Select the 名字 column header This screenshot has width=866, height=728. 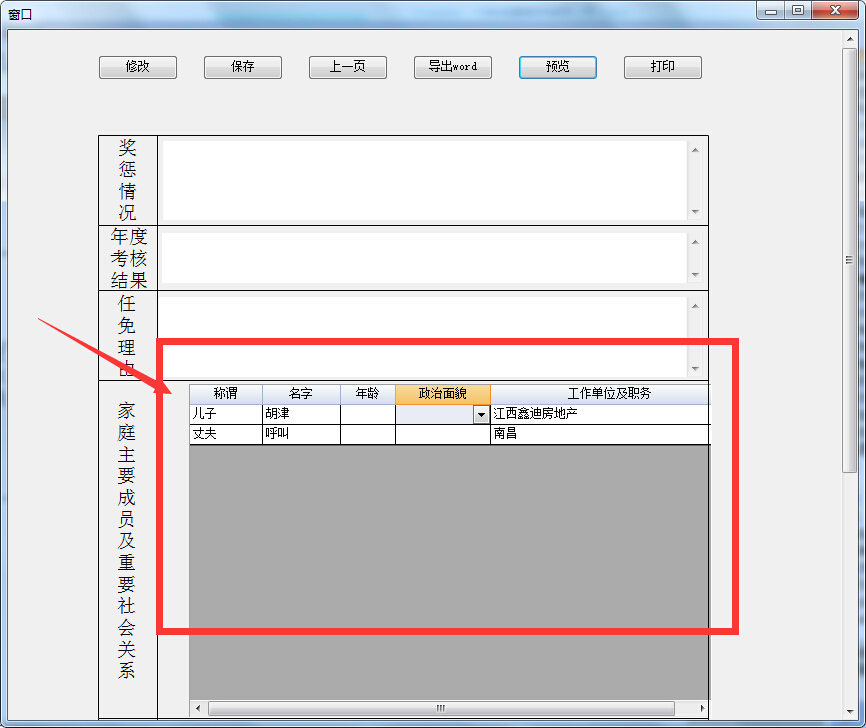tap(301, 394)
